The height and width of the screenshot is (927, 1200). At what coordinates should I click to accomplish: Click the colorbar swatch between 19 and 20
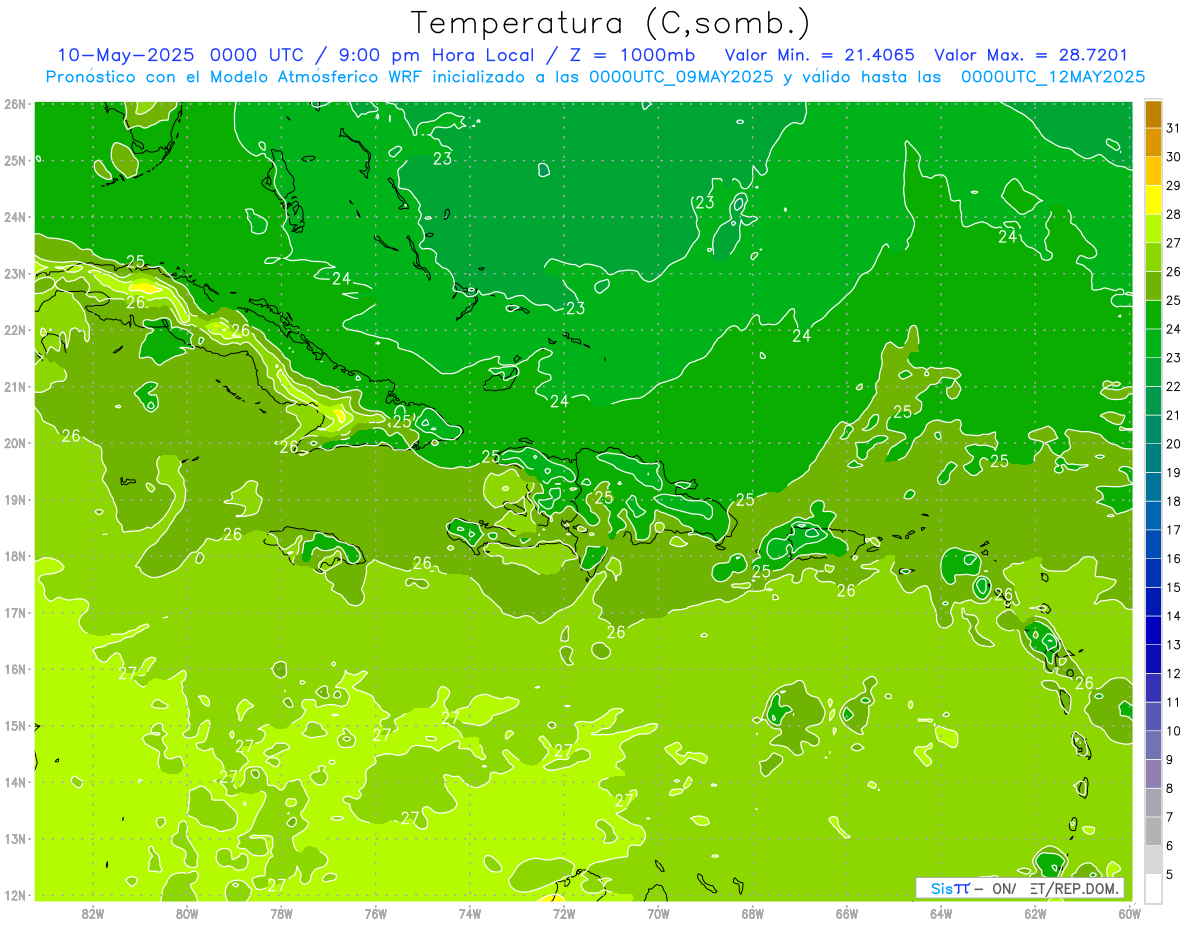click(1153, 458)
